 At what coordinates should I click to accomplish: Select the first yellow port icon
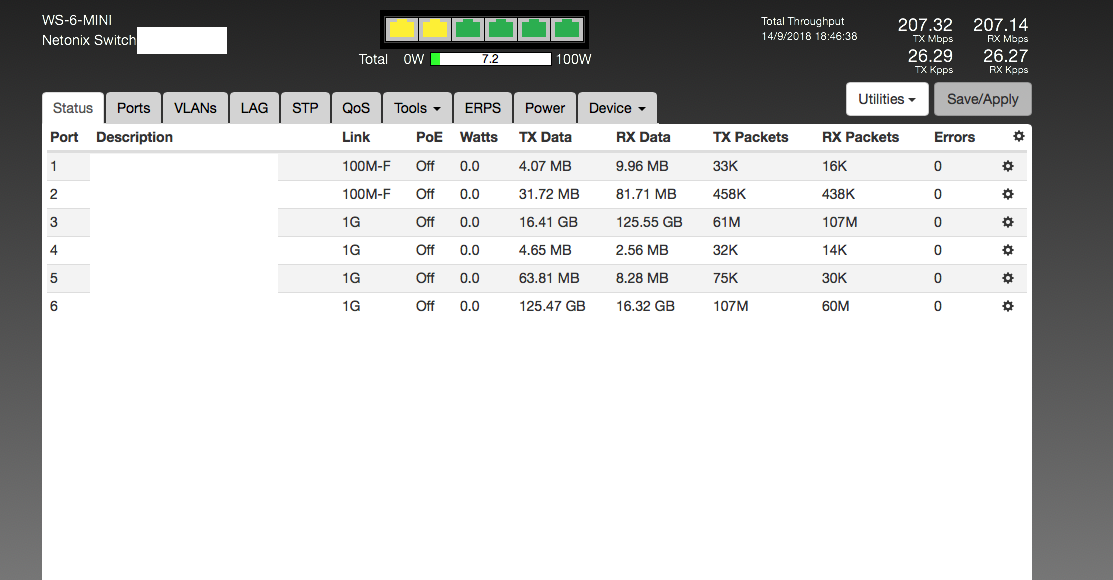click(x=402, y=29)
